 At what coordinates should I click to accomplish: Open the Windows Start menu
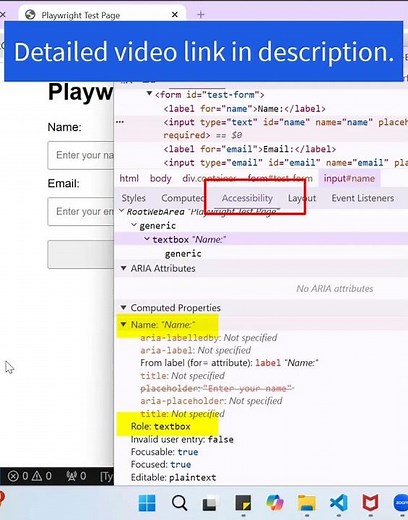coord(147,503)
